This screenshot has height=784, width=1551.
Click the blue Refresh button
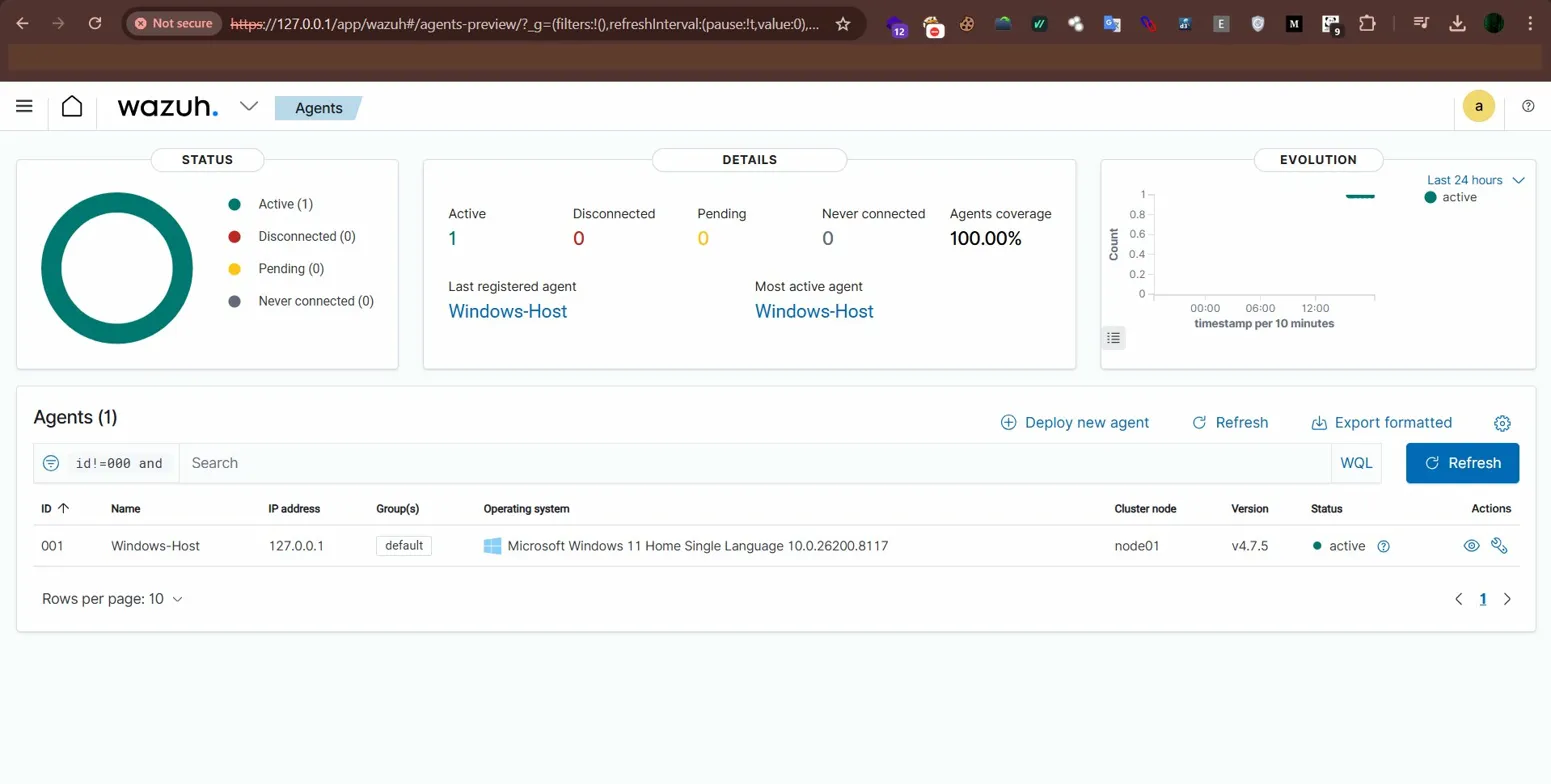(1462, 463)
